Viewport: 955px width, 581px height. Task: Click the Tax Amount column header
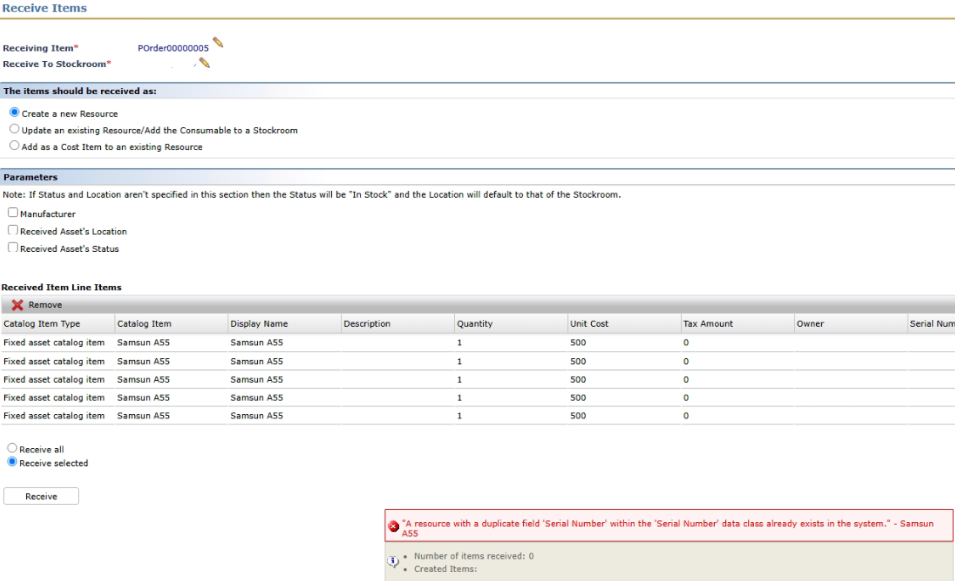[x=708, y=324]
